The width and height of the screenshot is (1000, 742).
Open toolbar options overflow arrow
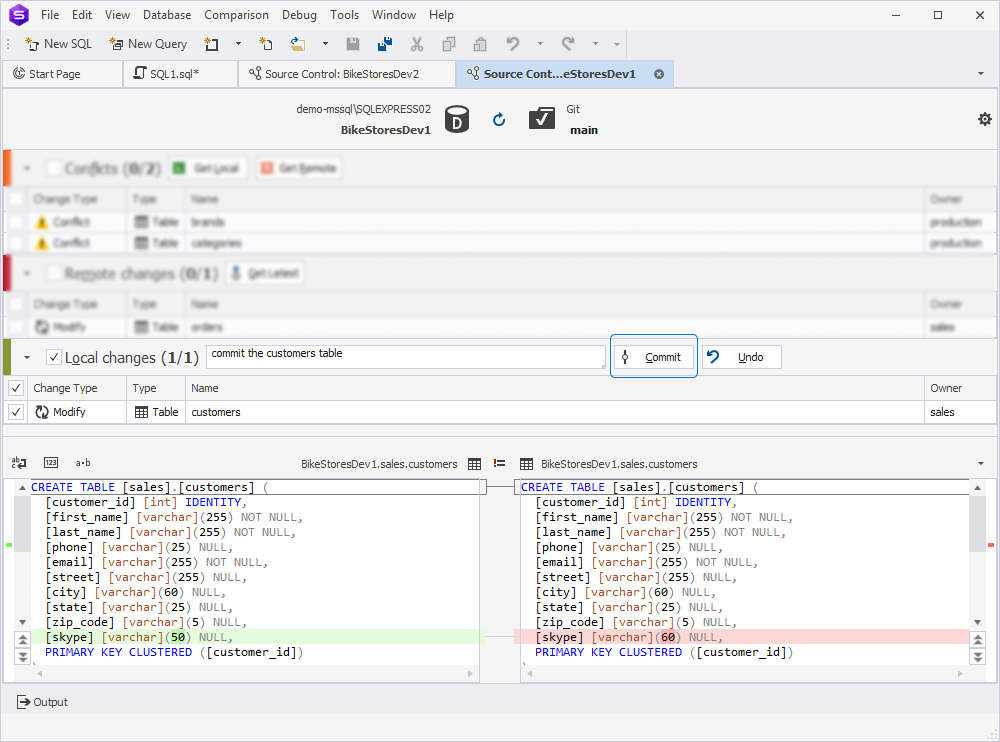(x=617, y=44)
